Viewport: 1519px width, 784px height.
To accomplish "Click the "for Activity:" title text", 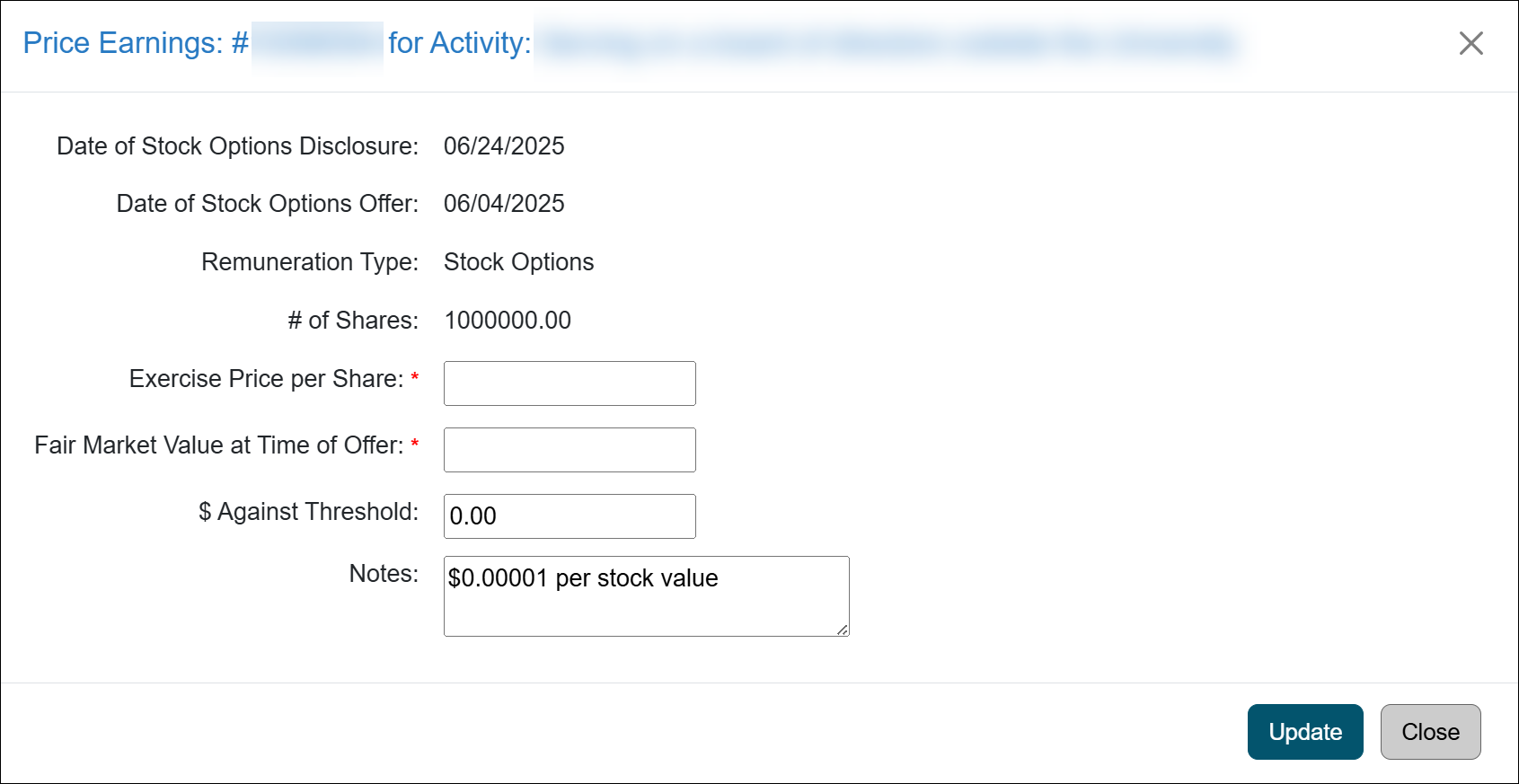I will [459, 43].
